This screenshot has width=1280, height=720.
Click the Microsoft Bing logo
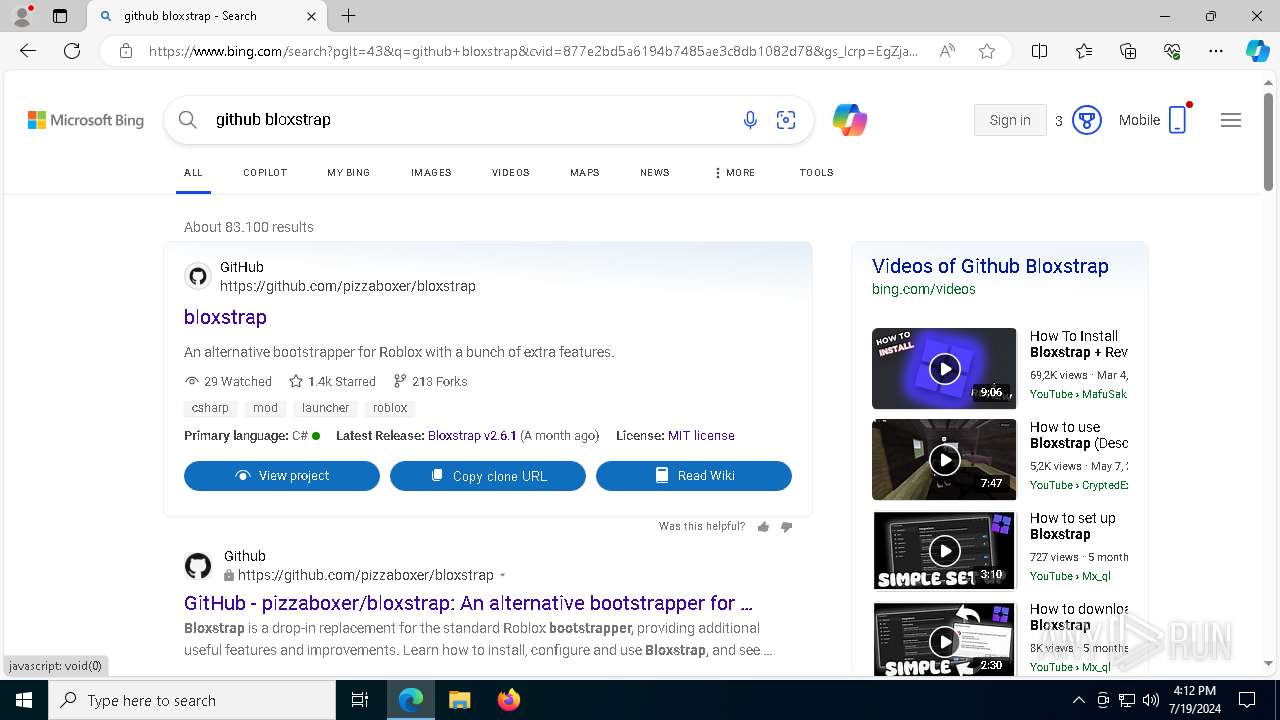[86, 120]
